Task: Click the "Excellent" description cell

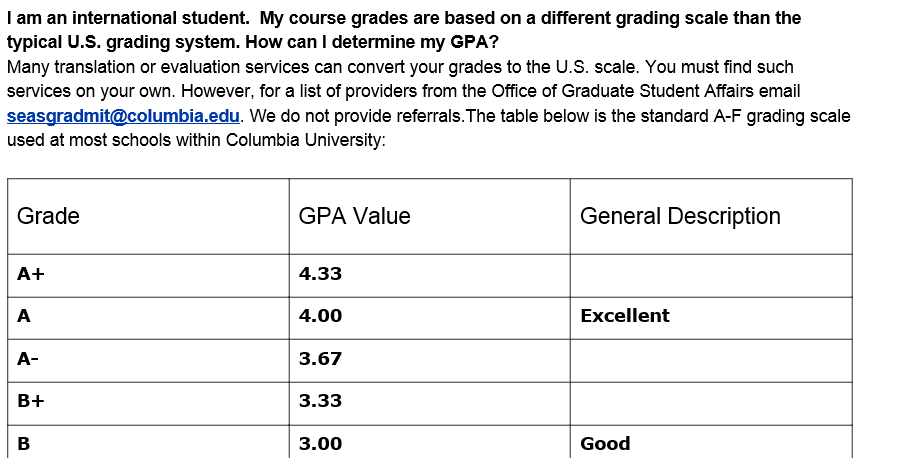Action: [625, 316]
